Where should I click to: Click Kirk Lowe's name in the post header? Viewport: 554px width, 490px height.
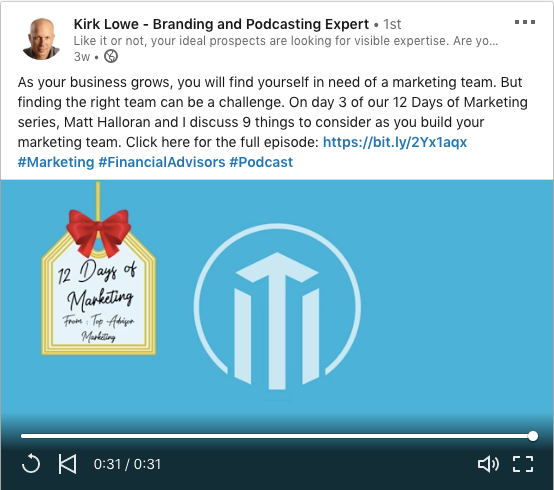221,24
